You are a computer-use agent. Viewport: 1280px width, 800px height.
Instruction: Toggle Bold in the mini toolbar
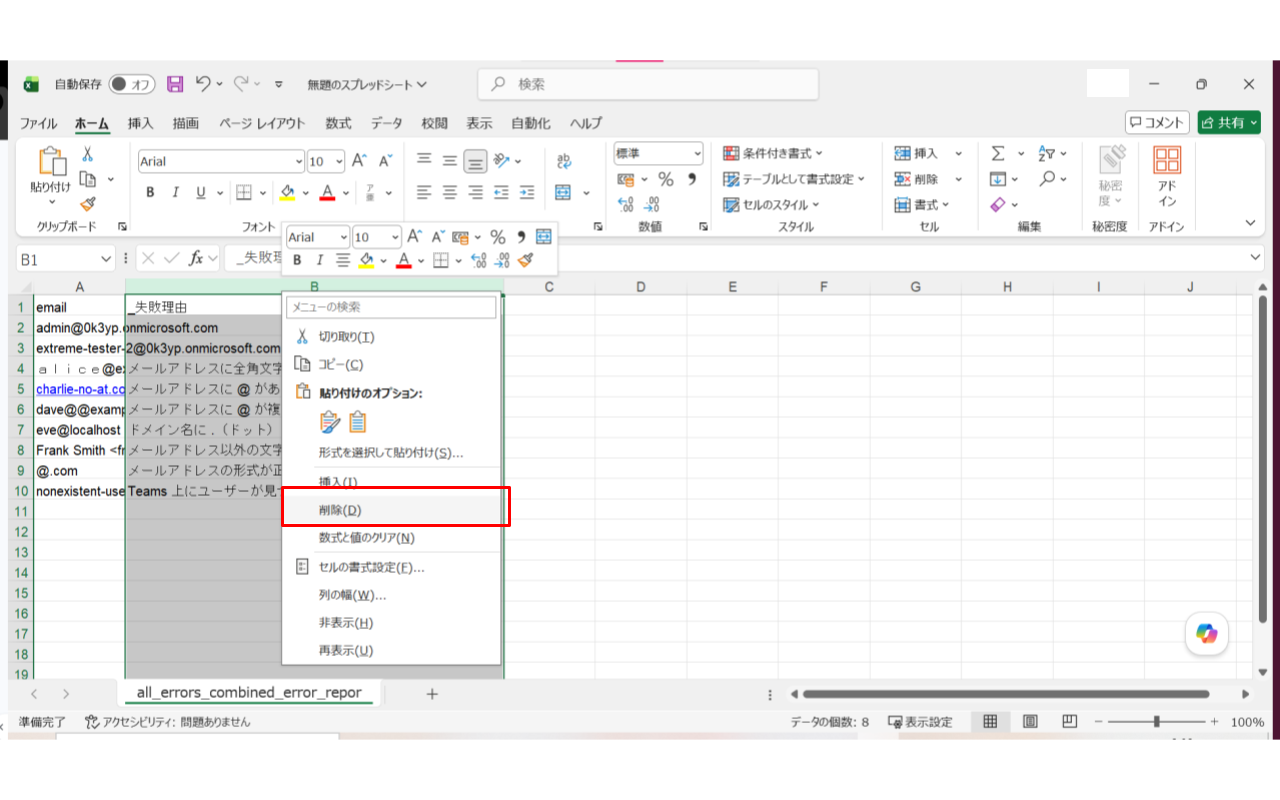tap(296, 261)
